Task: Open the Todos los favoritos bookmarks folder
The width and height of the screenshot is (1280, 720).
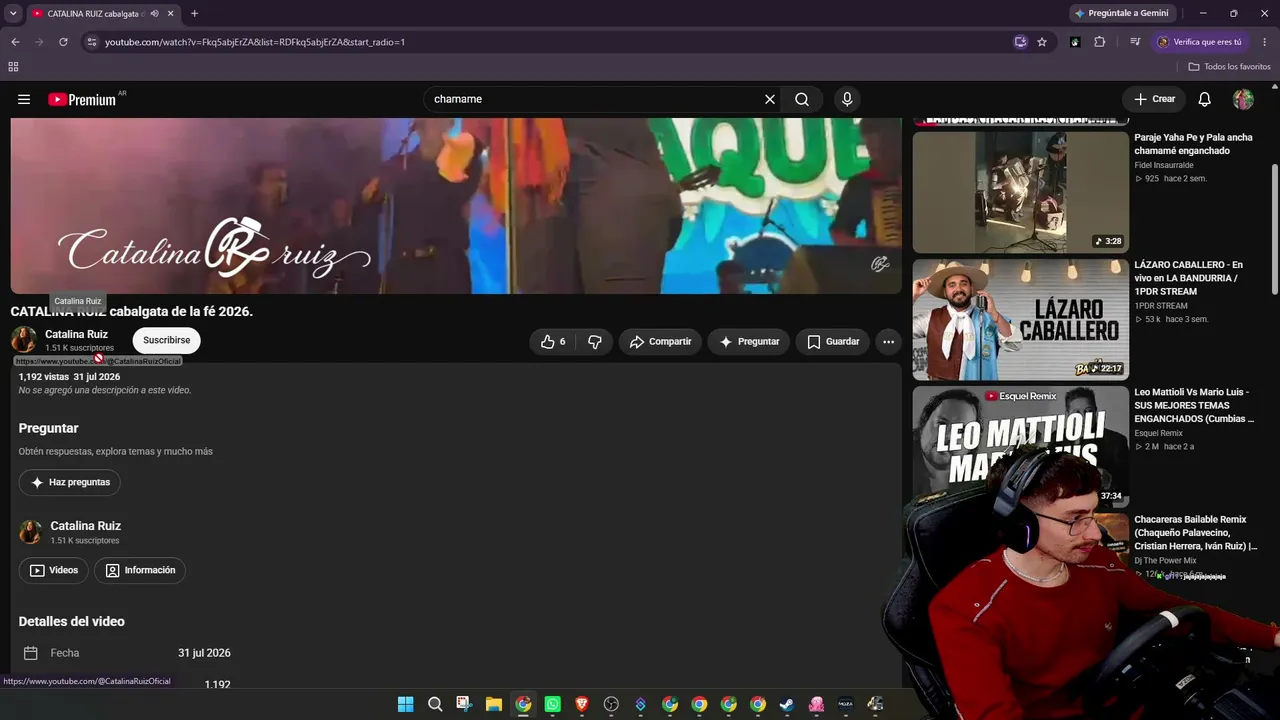Action: coord(1230,67)
